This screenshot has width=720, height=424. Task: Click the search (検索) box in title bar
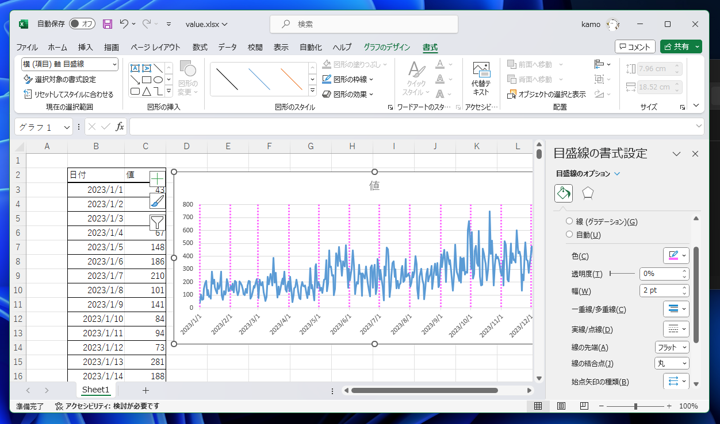pos(360,24)
